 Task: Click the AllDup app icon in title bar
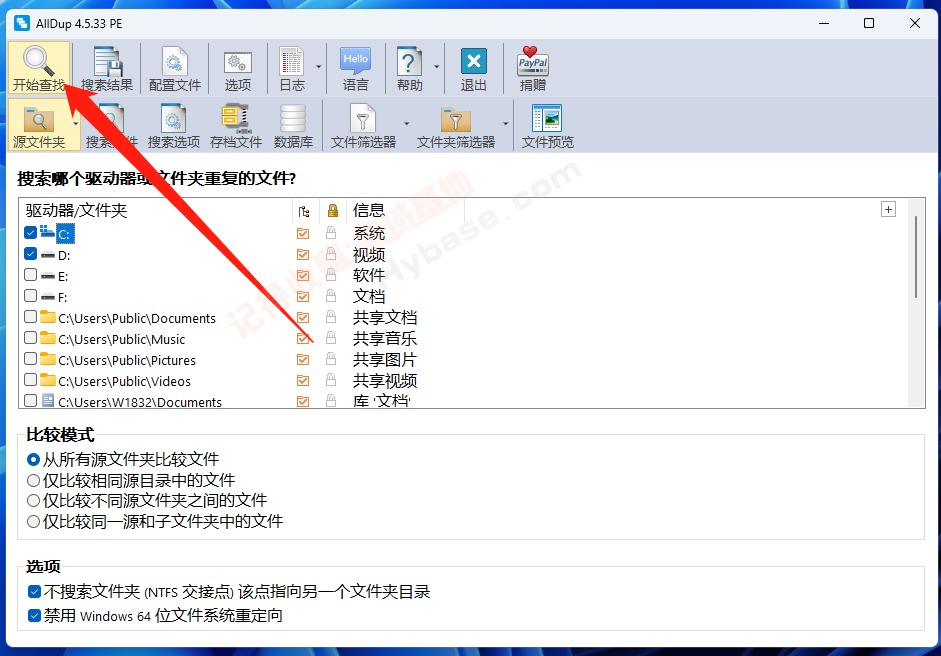[22, 23]
